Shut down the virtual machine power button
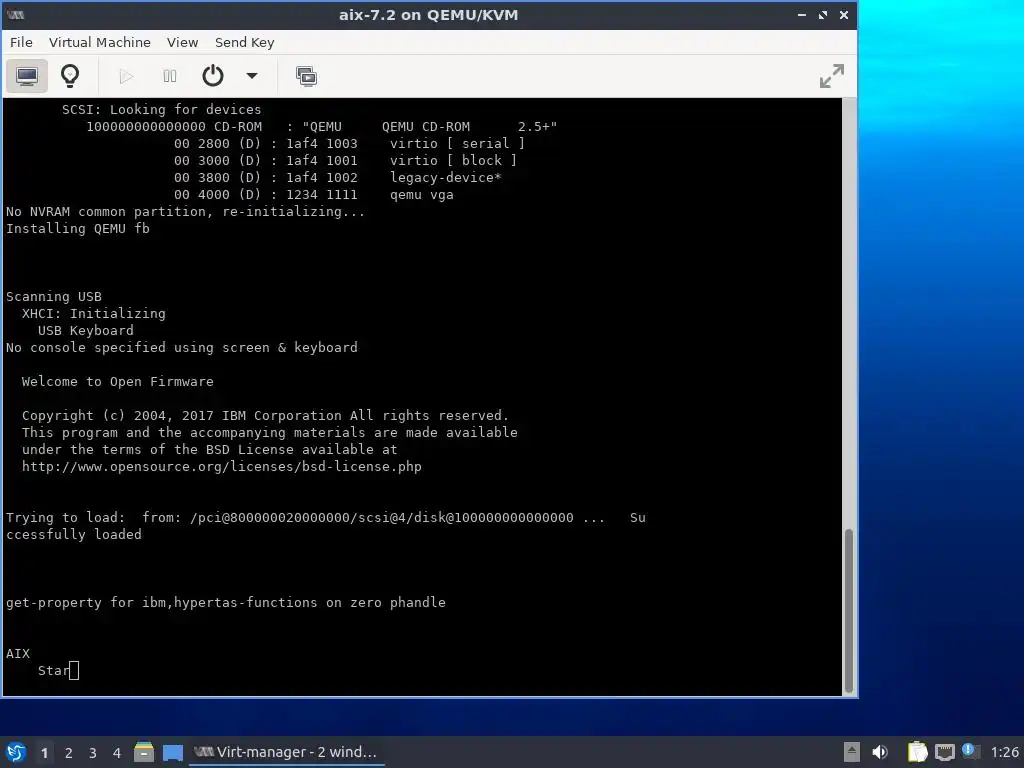The image size is (1024, 768). point(213,76)
